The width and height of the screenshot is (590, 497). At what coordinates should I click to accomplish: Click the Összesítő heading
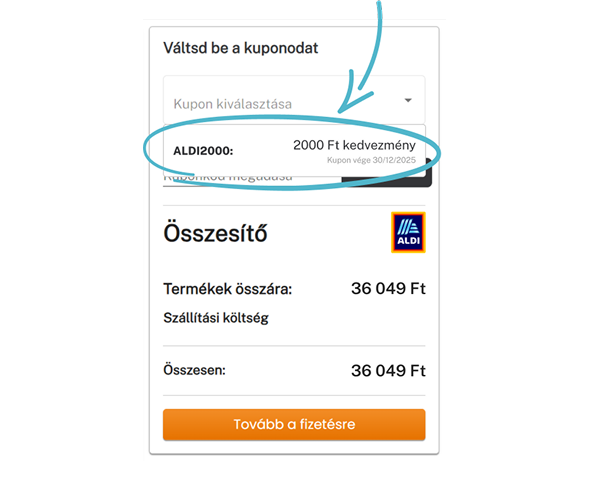click(215, 233)
